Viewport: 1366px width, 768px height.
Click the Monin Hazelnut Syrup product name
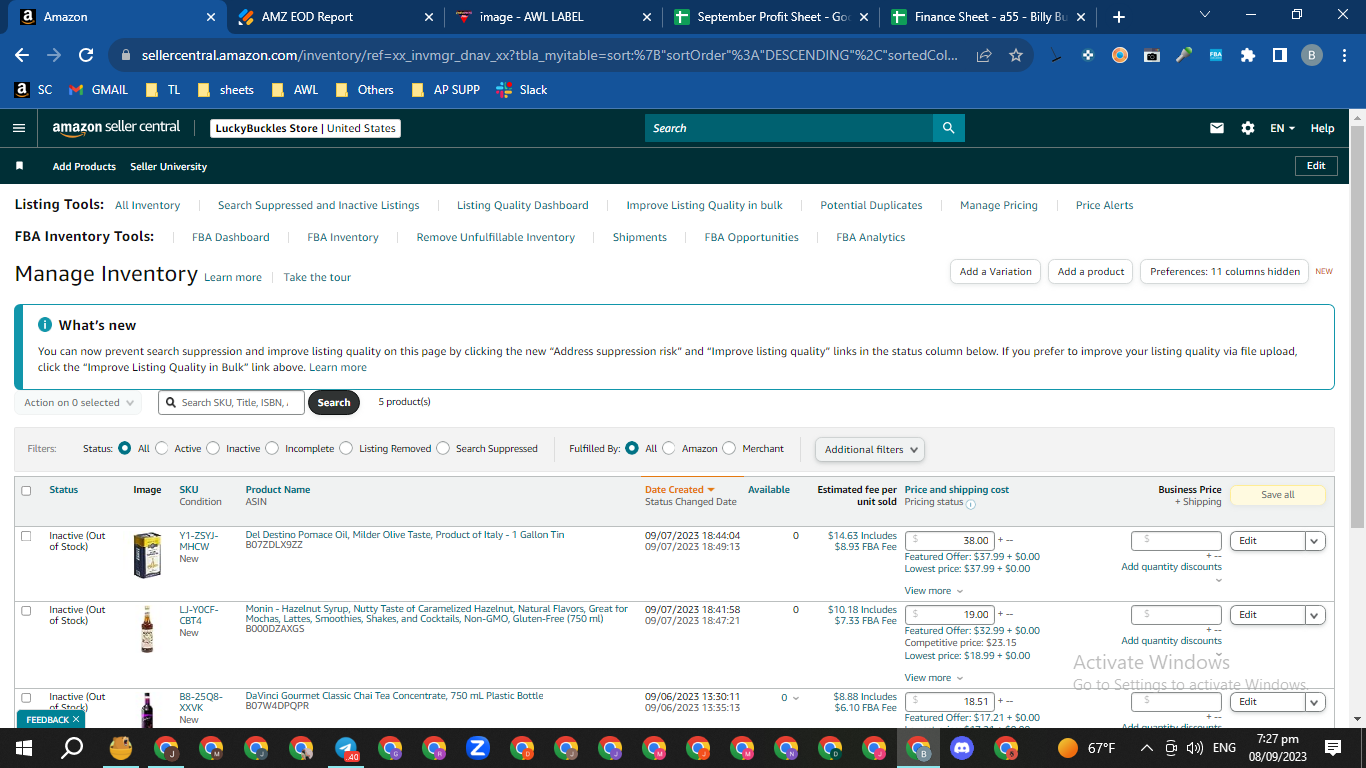pos(437,614)
